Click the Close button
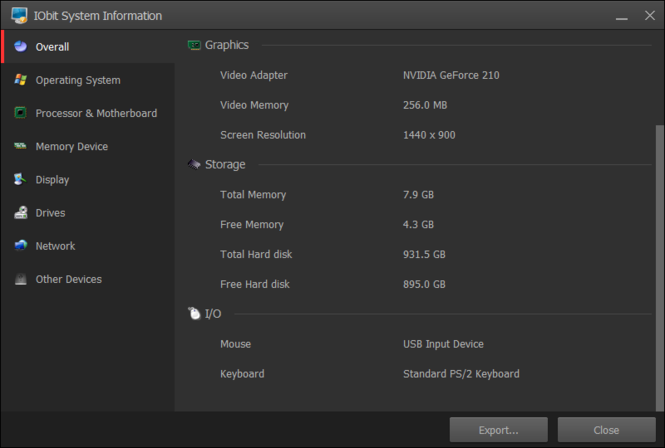Screen dimensions: 665x448 [606, 430]
